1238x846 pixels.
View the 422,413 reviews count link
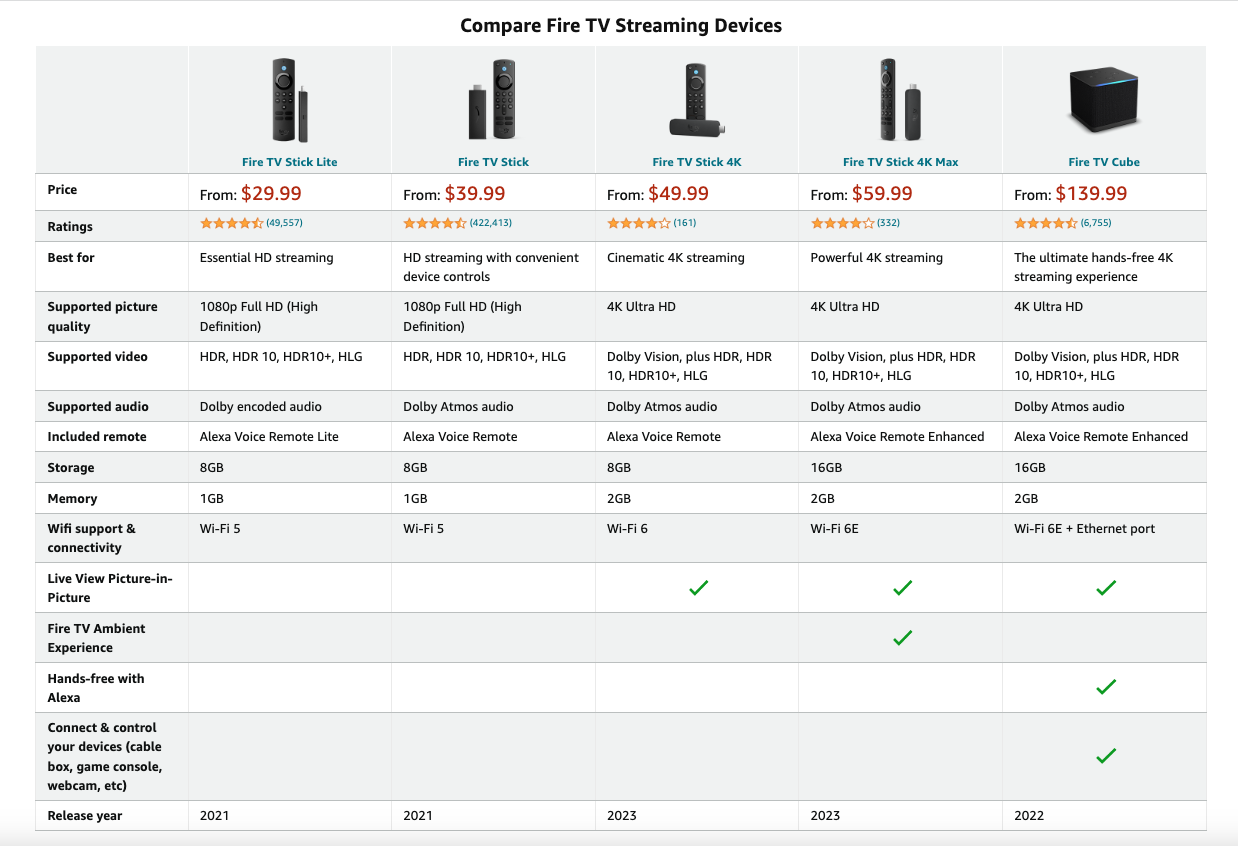[491, 223]
